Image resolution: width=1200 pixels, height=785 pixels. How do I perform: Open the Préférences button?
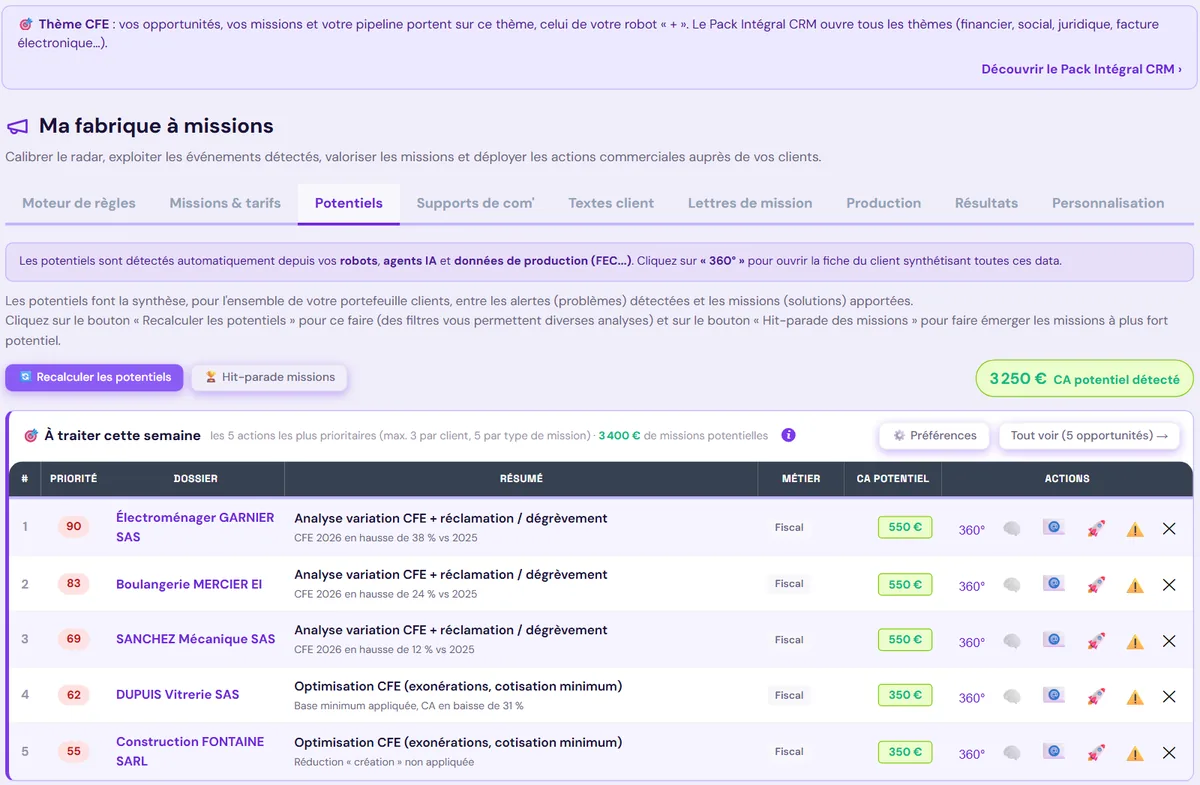(934, 436)
